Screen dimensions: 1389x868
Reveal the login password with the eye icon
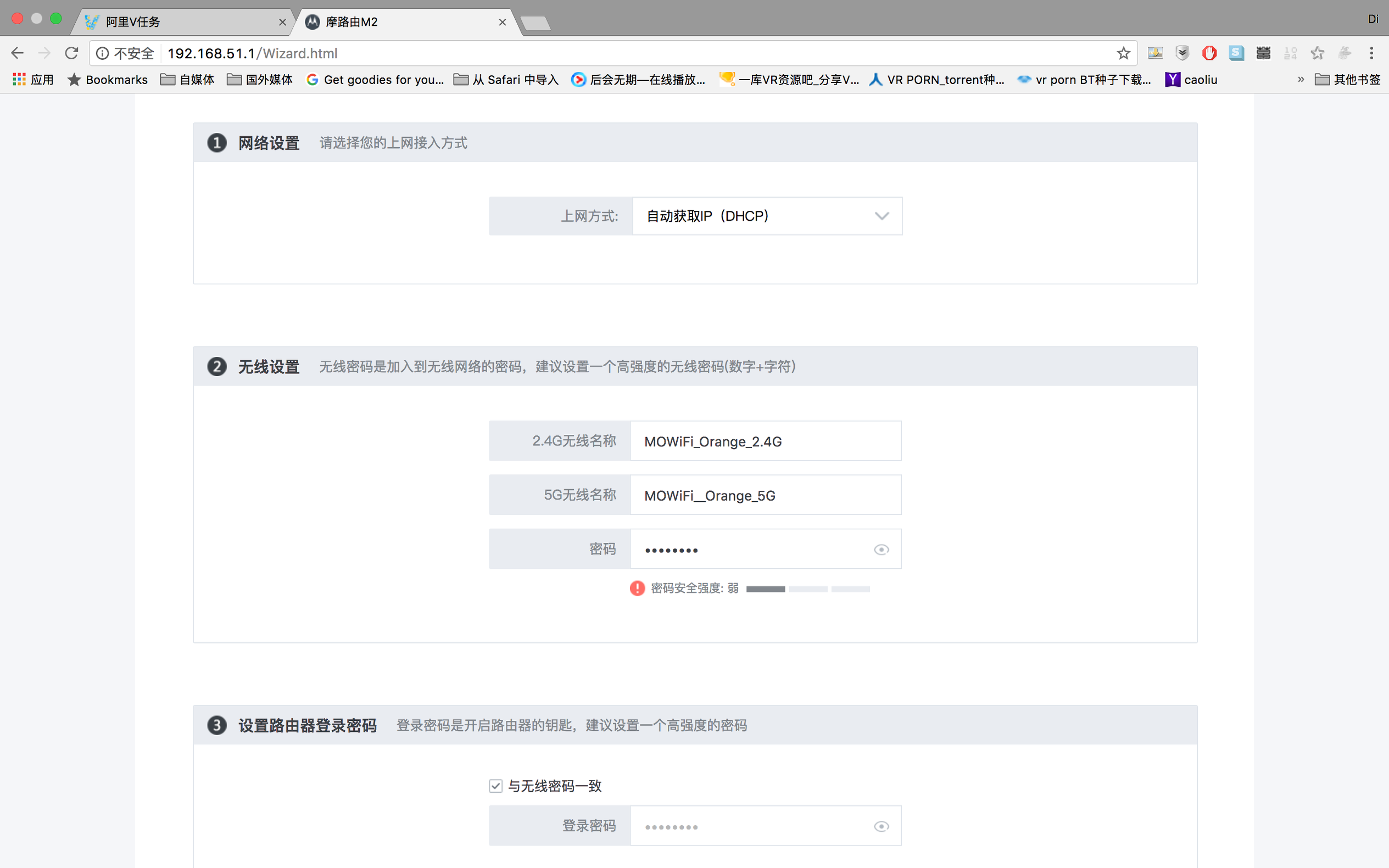[881, 826]
